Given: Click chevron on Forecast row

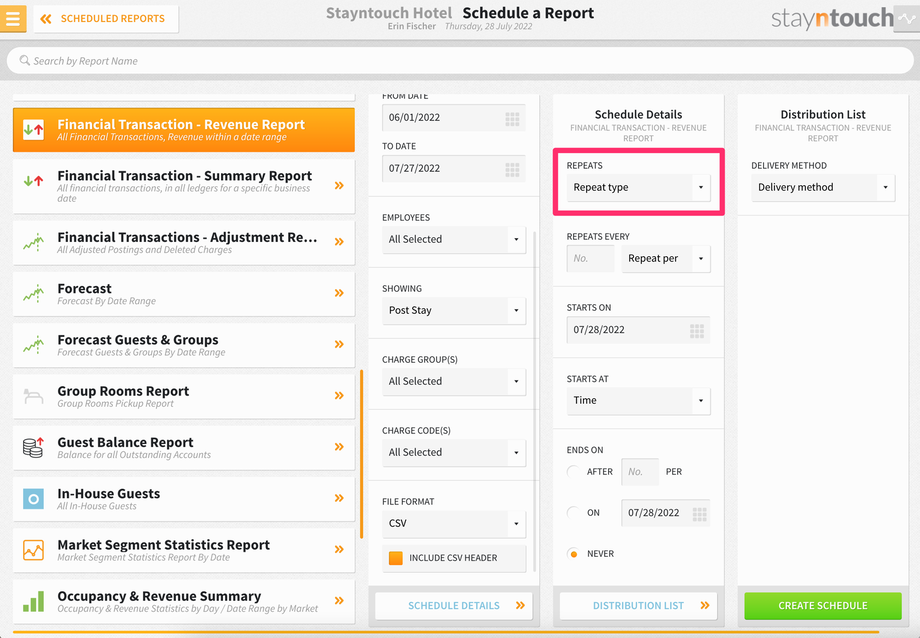Looking at the screenshot, I should (339, 293).
